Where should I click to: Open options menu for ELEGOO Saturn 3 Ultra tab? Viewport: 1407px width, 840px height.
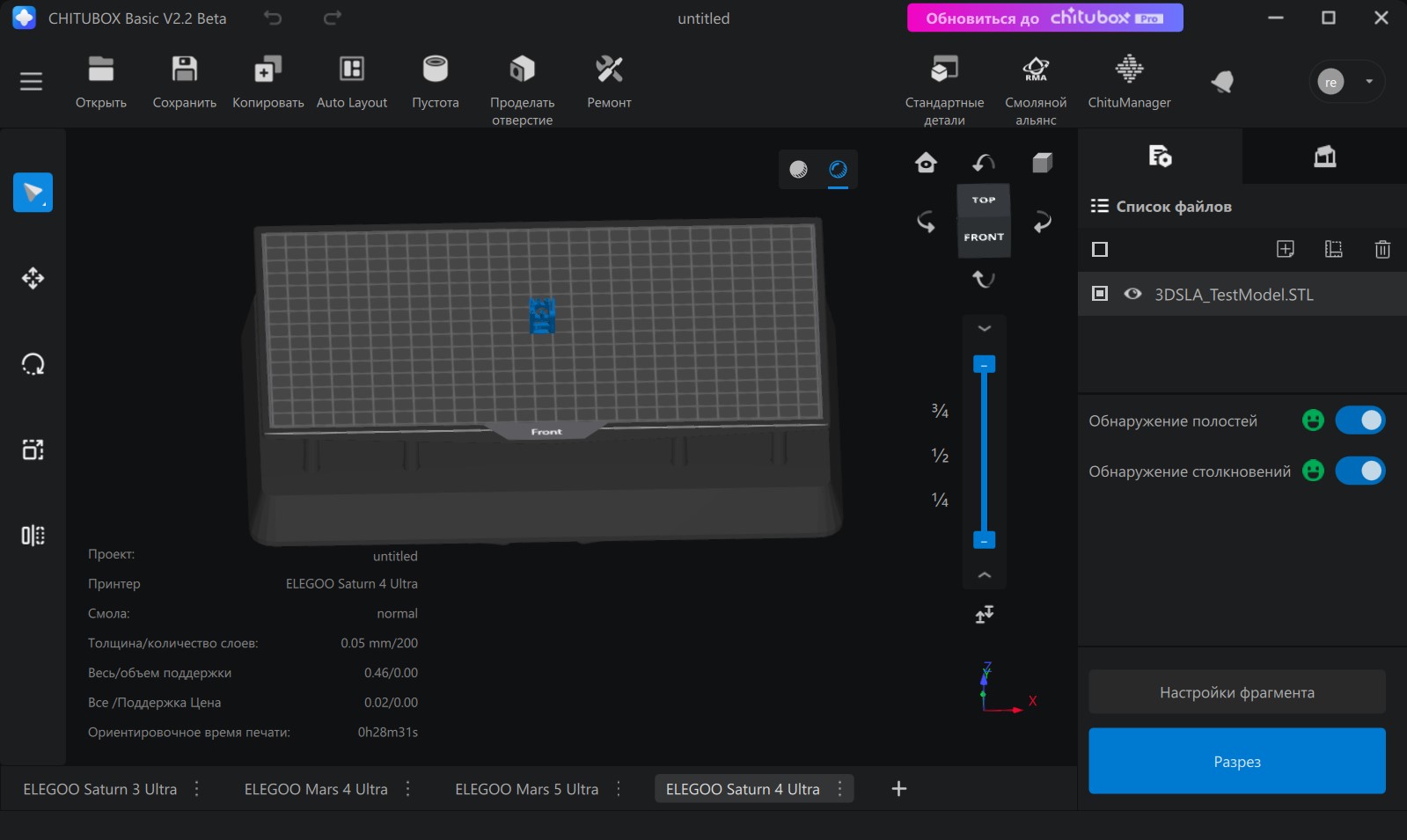197,789
